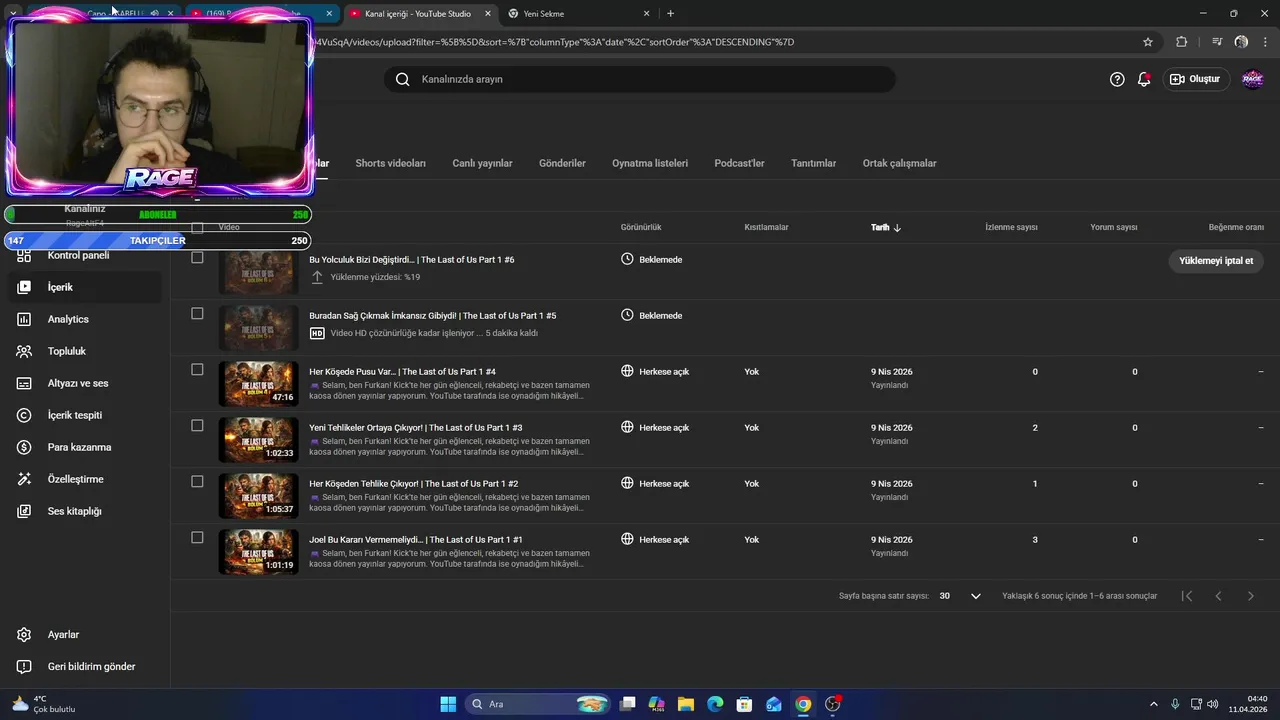Image resolution: width=1280 pixels, height=720 pixels.
Task: Open Tanıtımlar tab
Action: 813,163
